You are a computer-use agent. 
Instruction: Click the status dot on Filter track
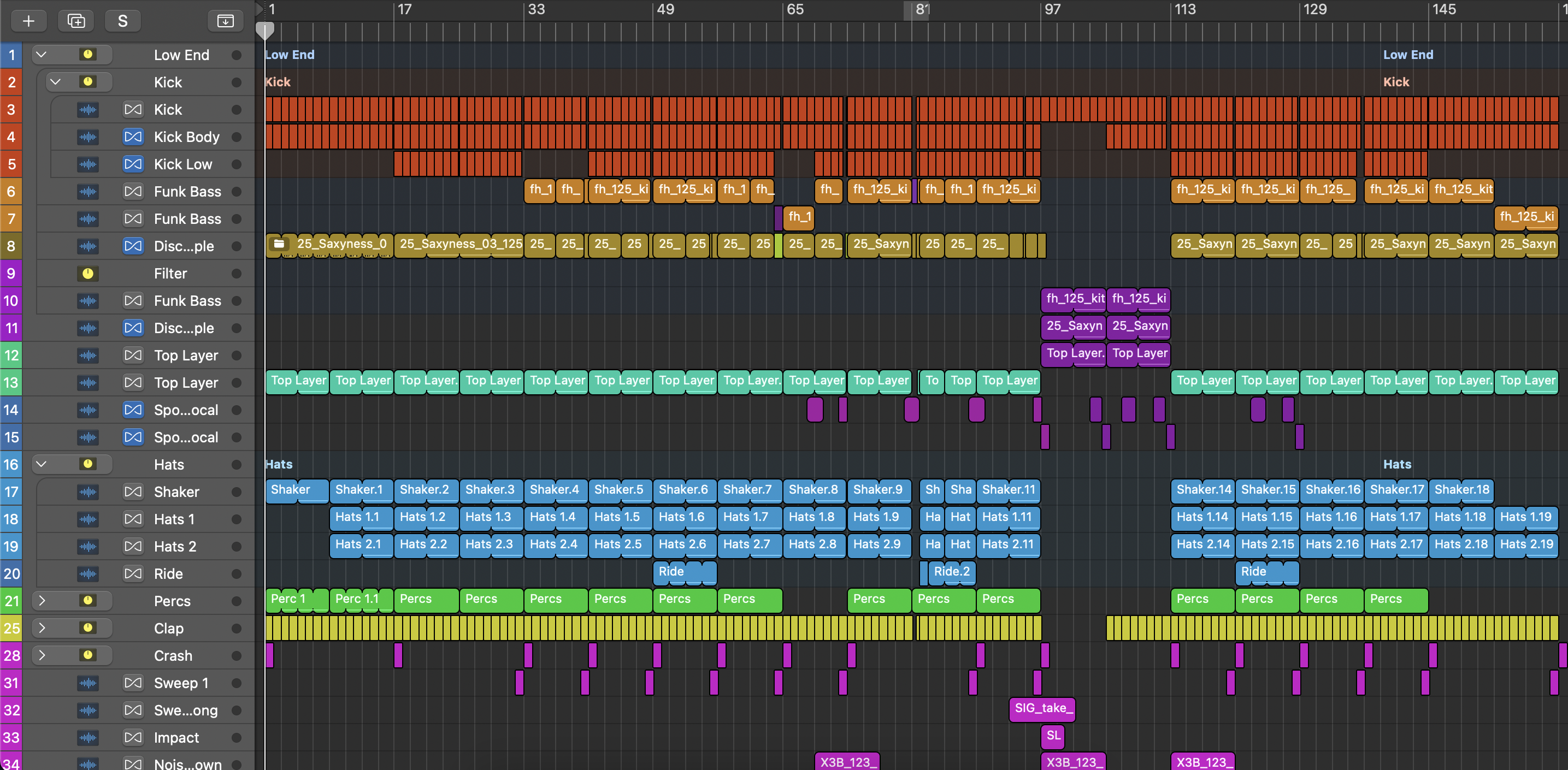(x=237, y=274)
